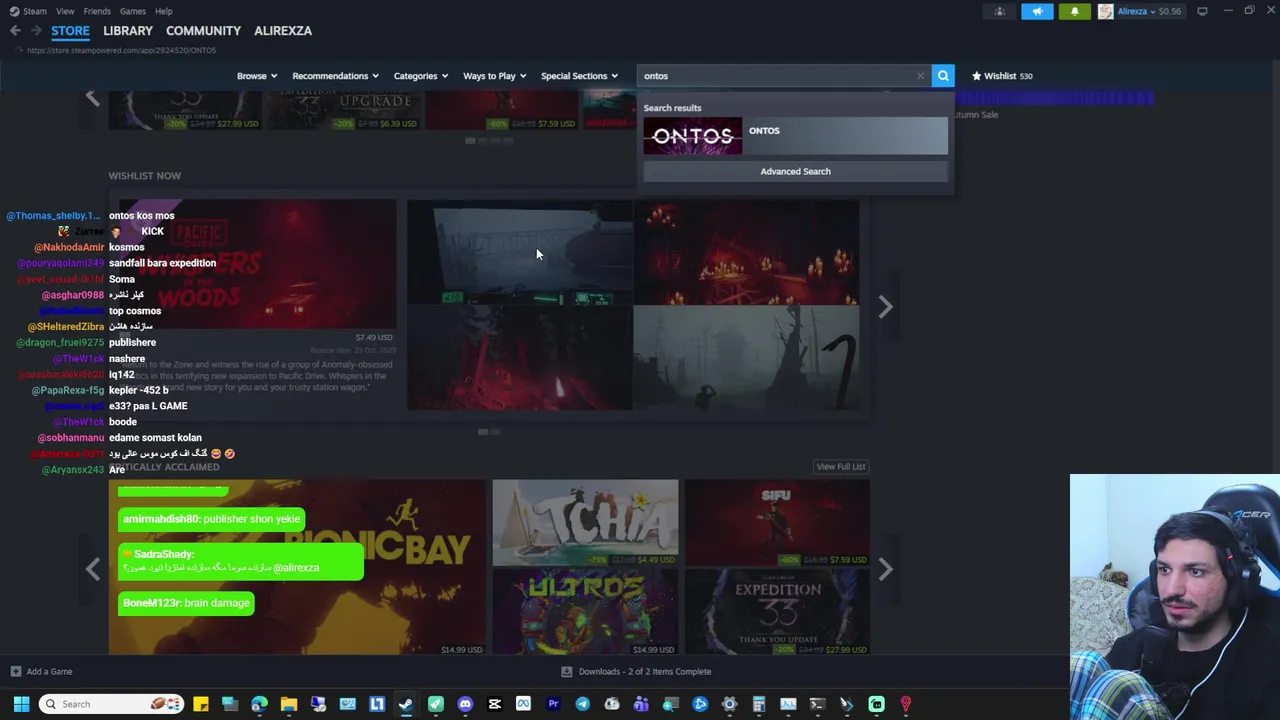Expand the Special Sections dropdown
The image size is (1280, 720).
coord(579,76)
